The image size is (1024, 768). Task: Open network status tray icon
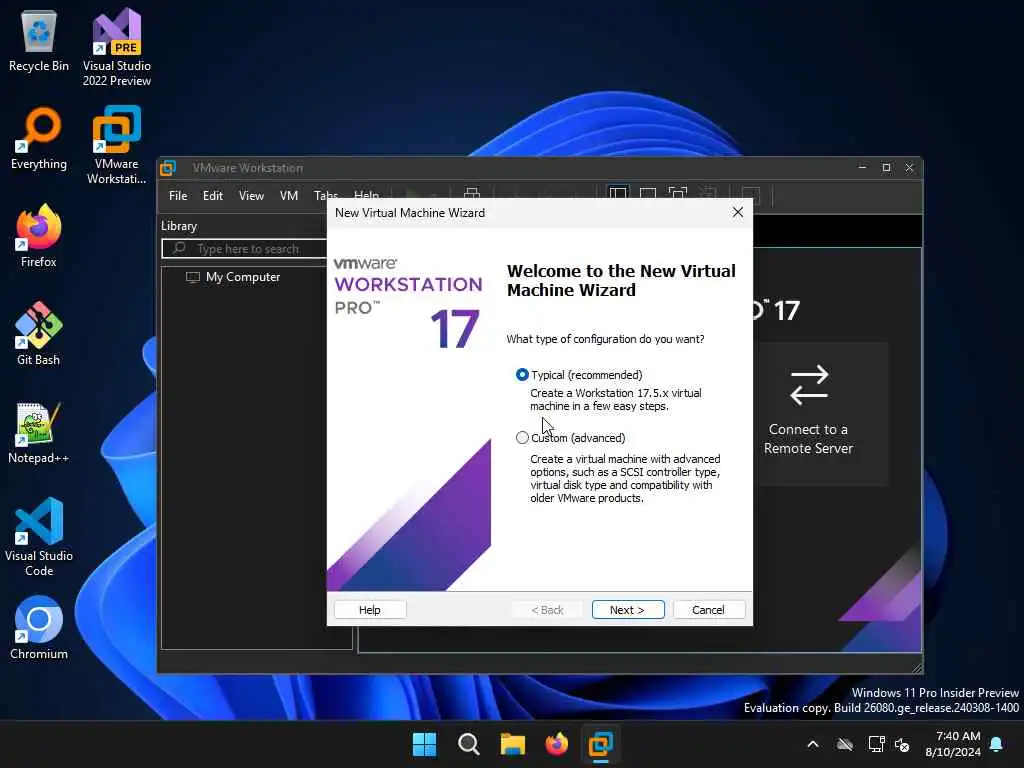876,744
